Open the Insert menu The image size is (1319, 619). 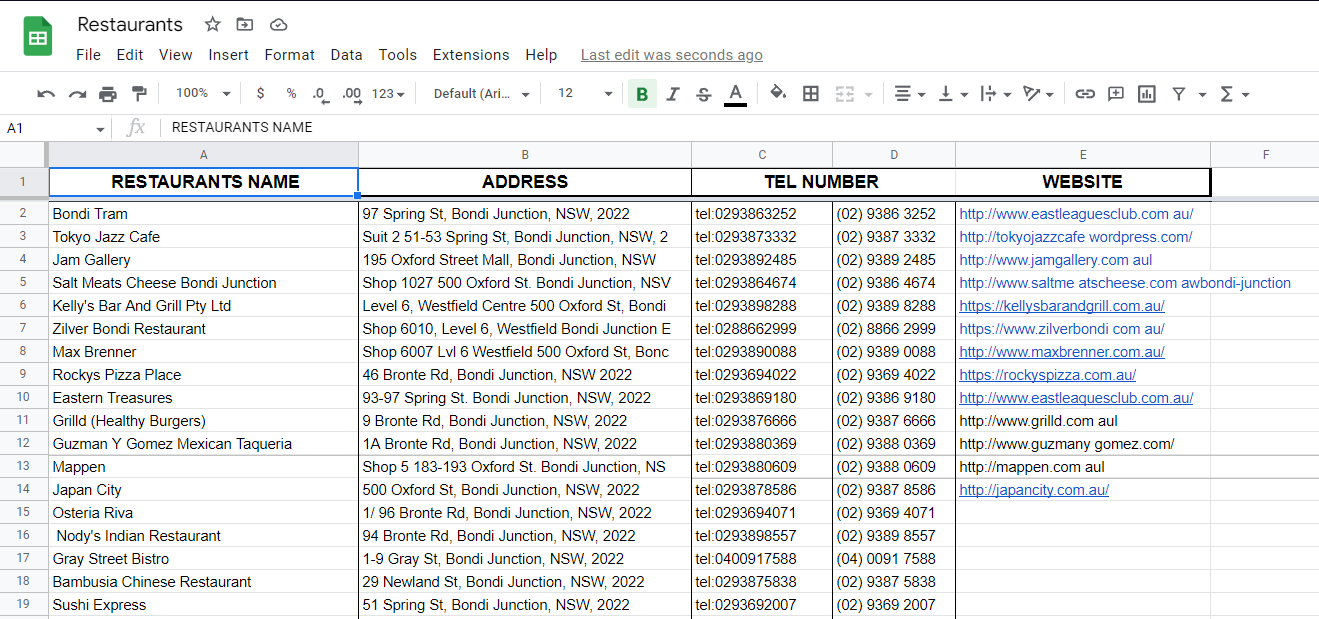228,55
